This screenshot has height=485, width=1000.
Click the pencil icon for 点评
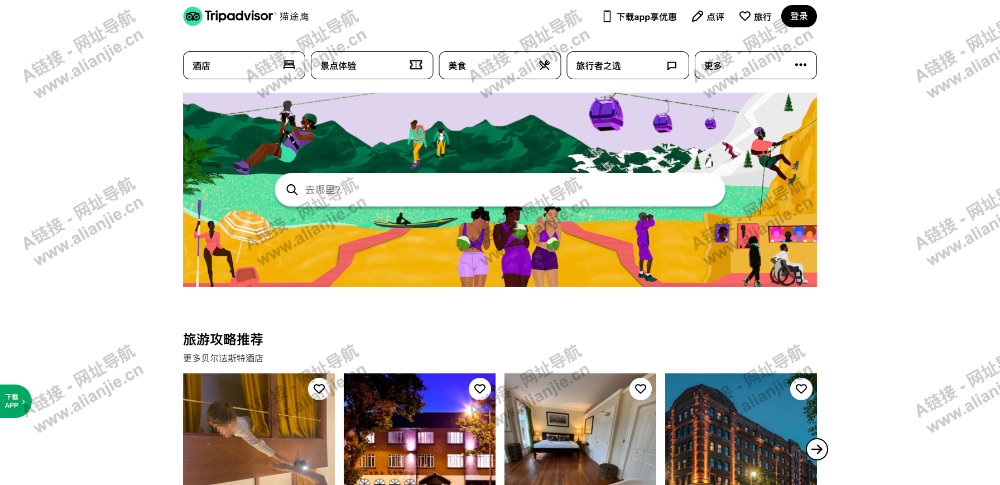point(697,17)
